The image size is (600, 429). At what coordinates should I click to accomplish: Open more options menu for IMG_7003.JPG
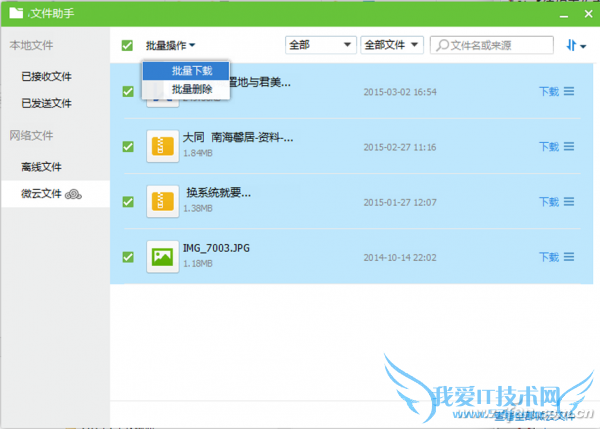(569, 257)
